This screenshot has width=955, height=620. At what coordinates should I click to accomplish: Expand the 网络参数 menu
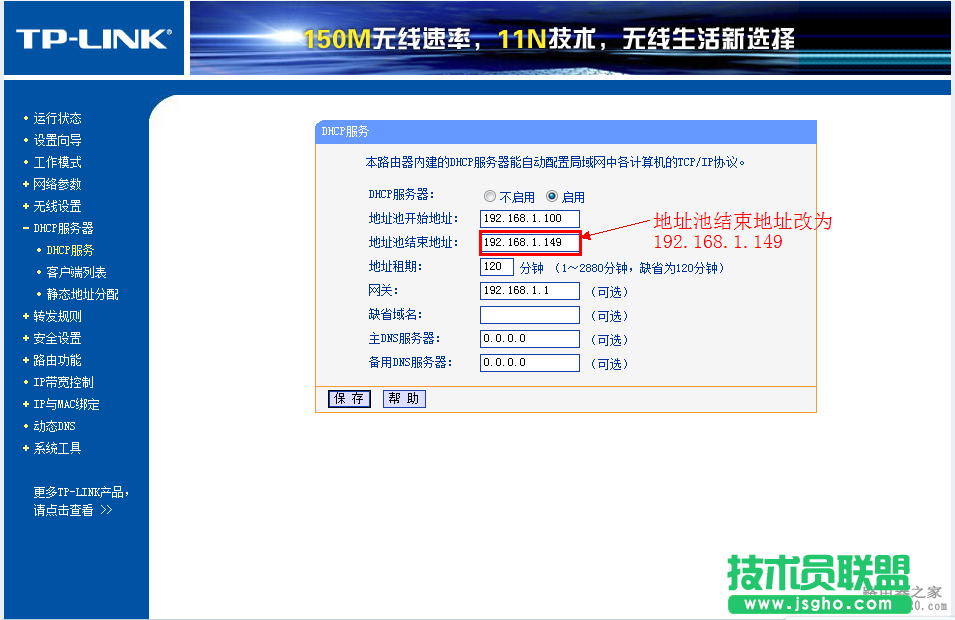(57, 184)
